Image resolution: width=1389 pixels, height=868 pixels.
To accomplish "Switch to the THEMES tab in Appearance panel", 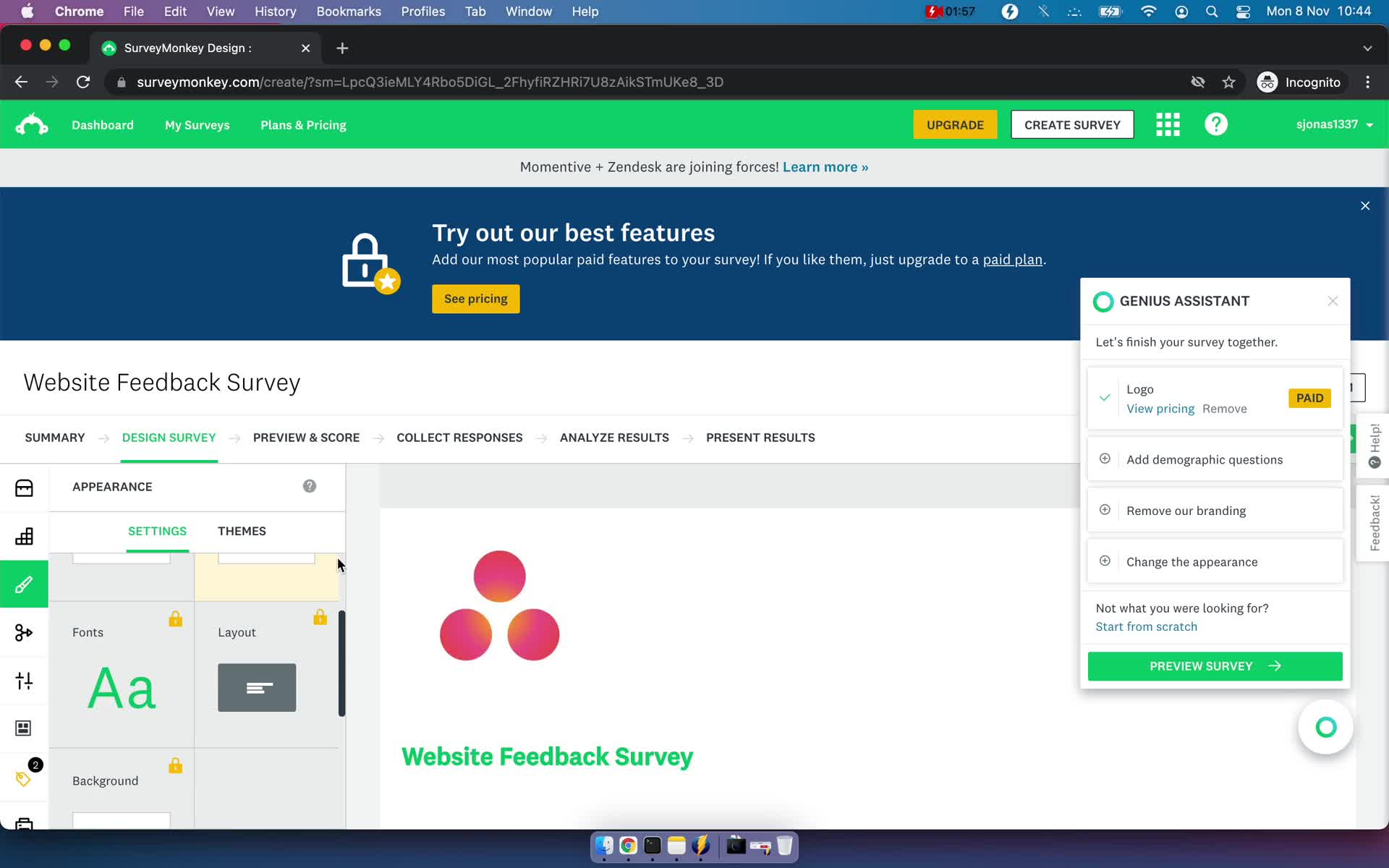I will [242, 531].
